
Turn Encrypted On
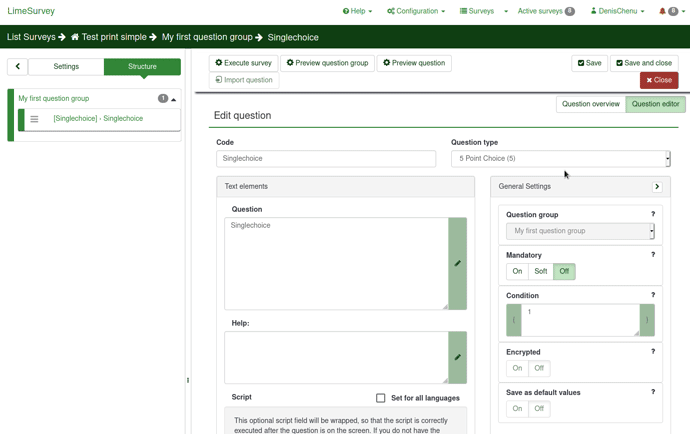[x=517, y=368]
